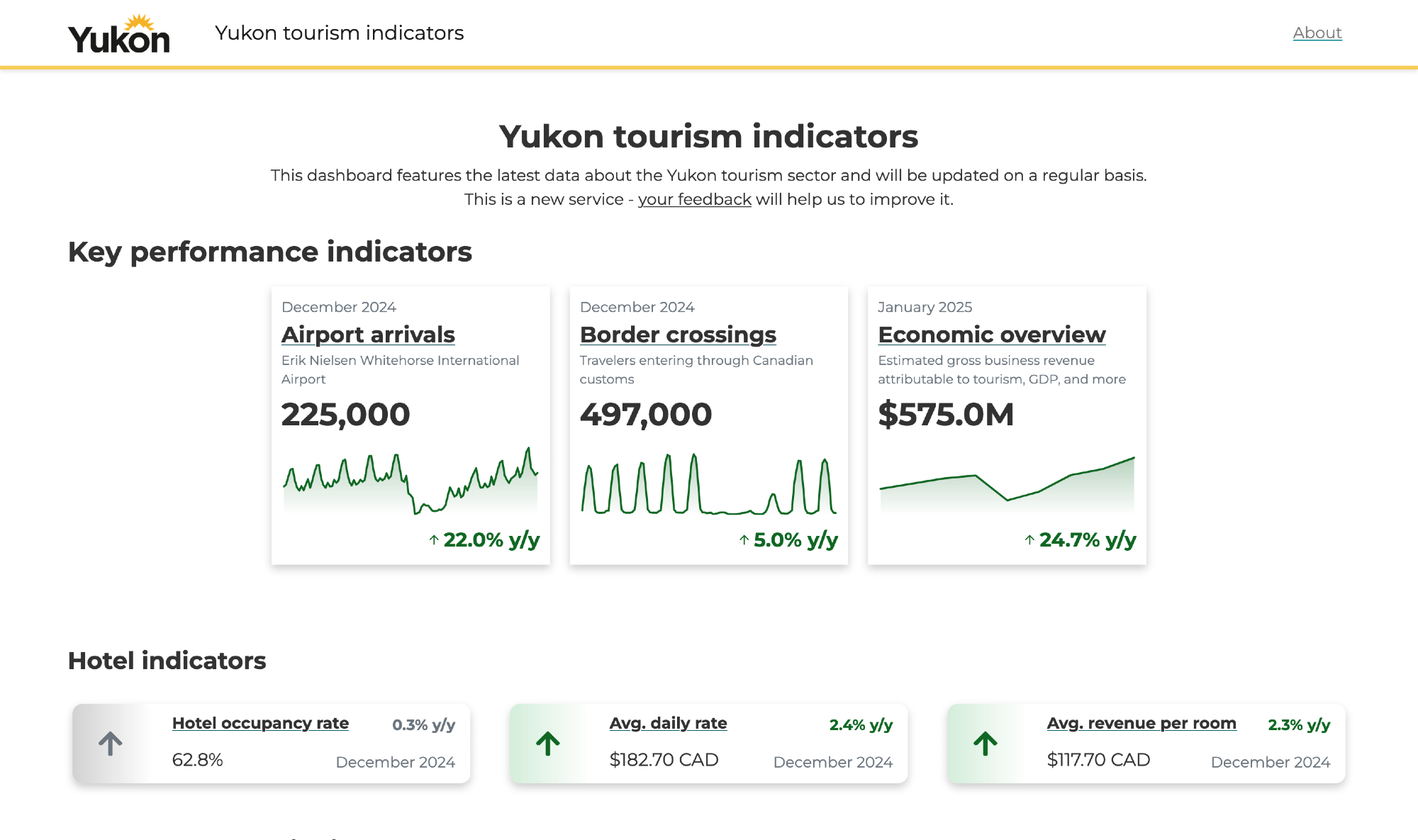
Task: Click the Border crossings sparkline chart
Action: pos(709,486)
